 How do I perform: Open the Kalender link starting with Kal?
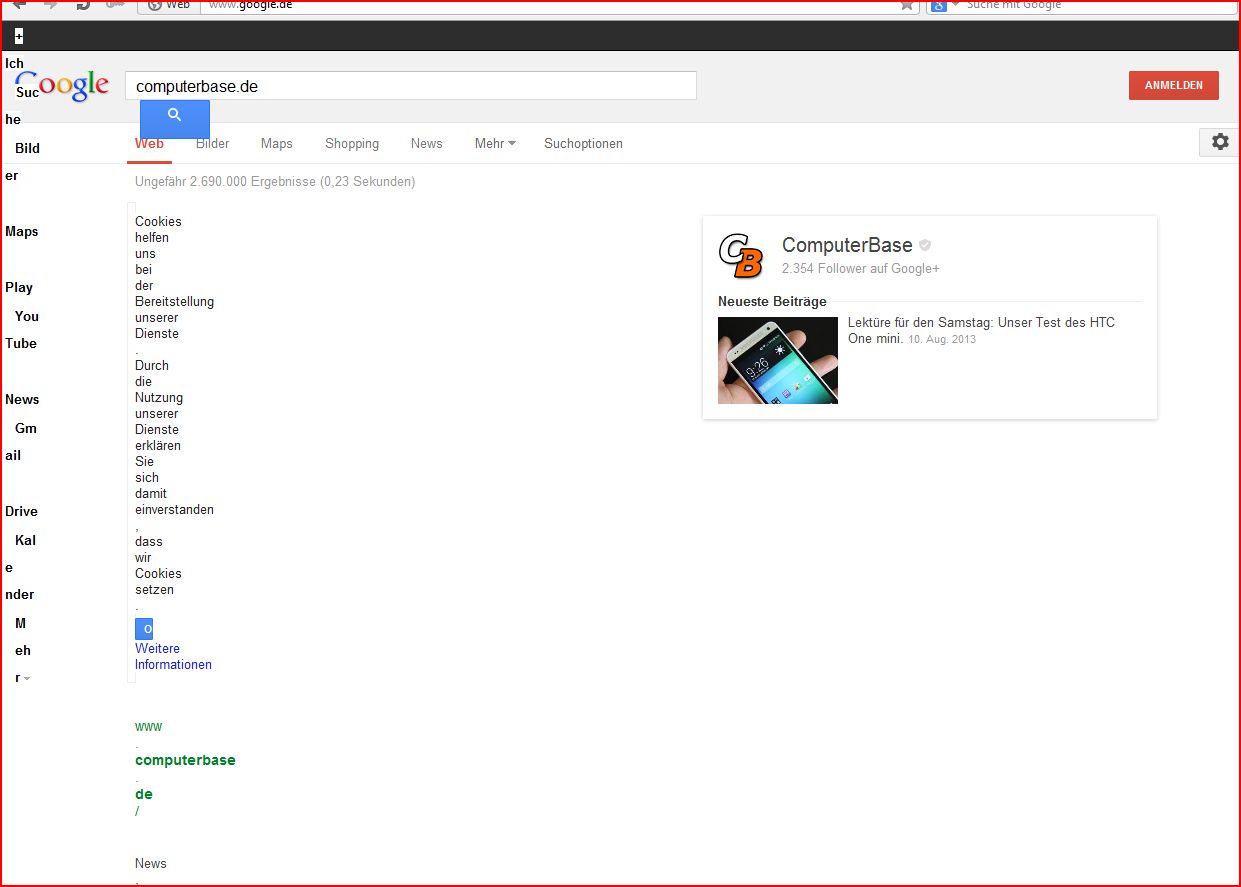tap(25, 540)
